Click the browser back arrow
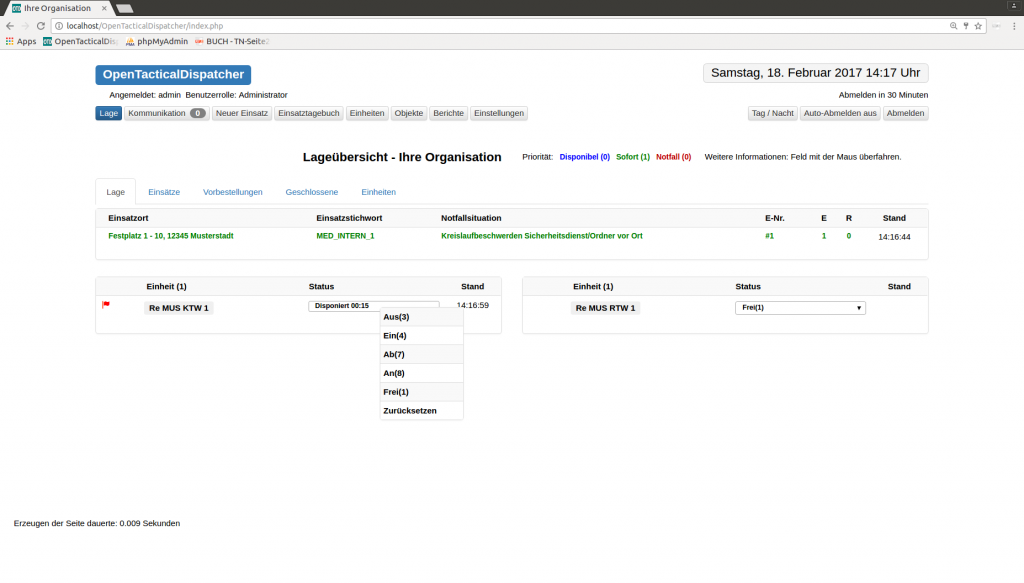Viewport: 1024px width, 583px height. click(x=10, y=26)
